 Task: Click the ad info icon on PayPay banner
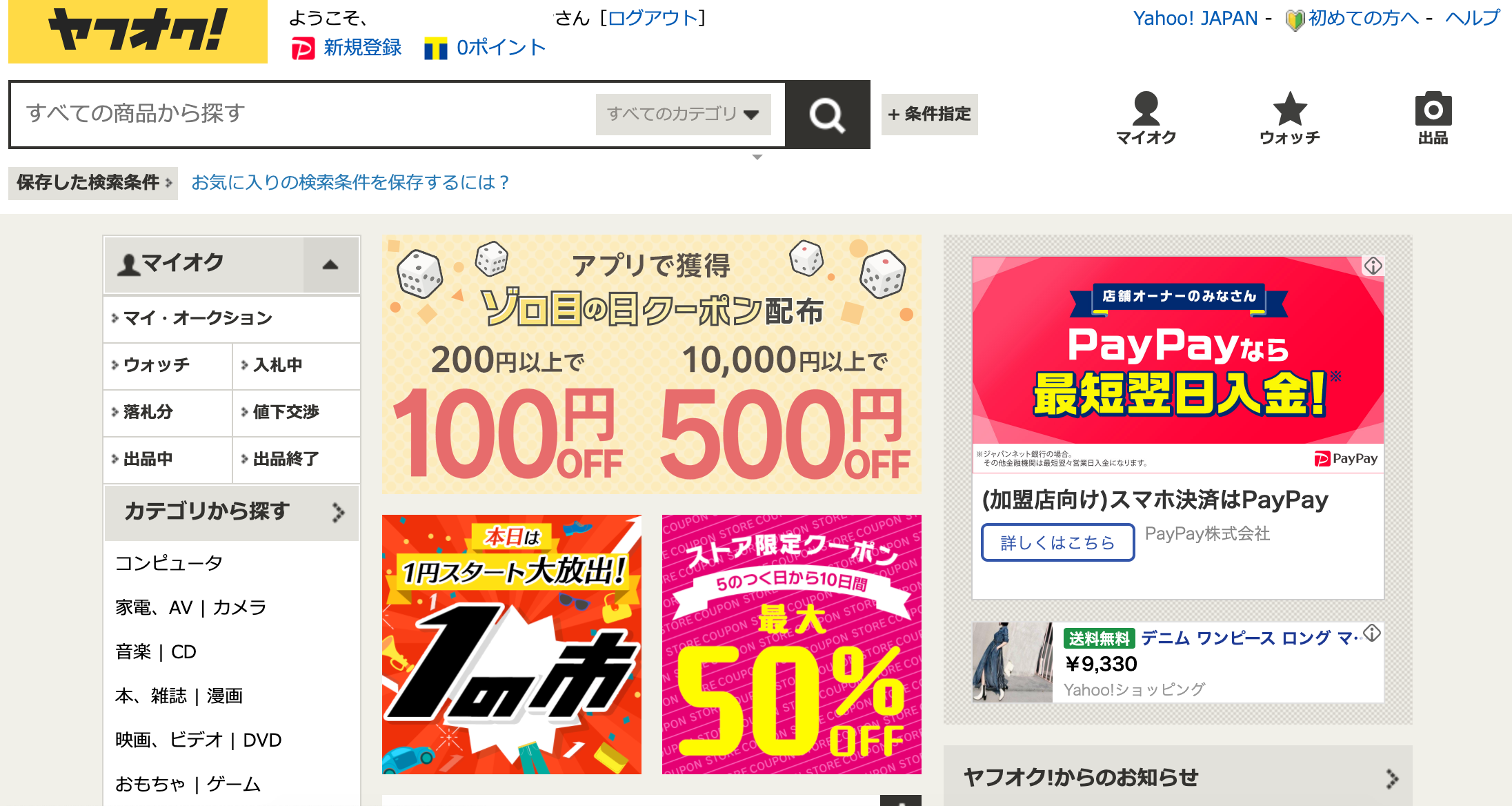coord(1373,266)
